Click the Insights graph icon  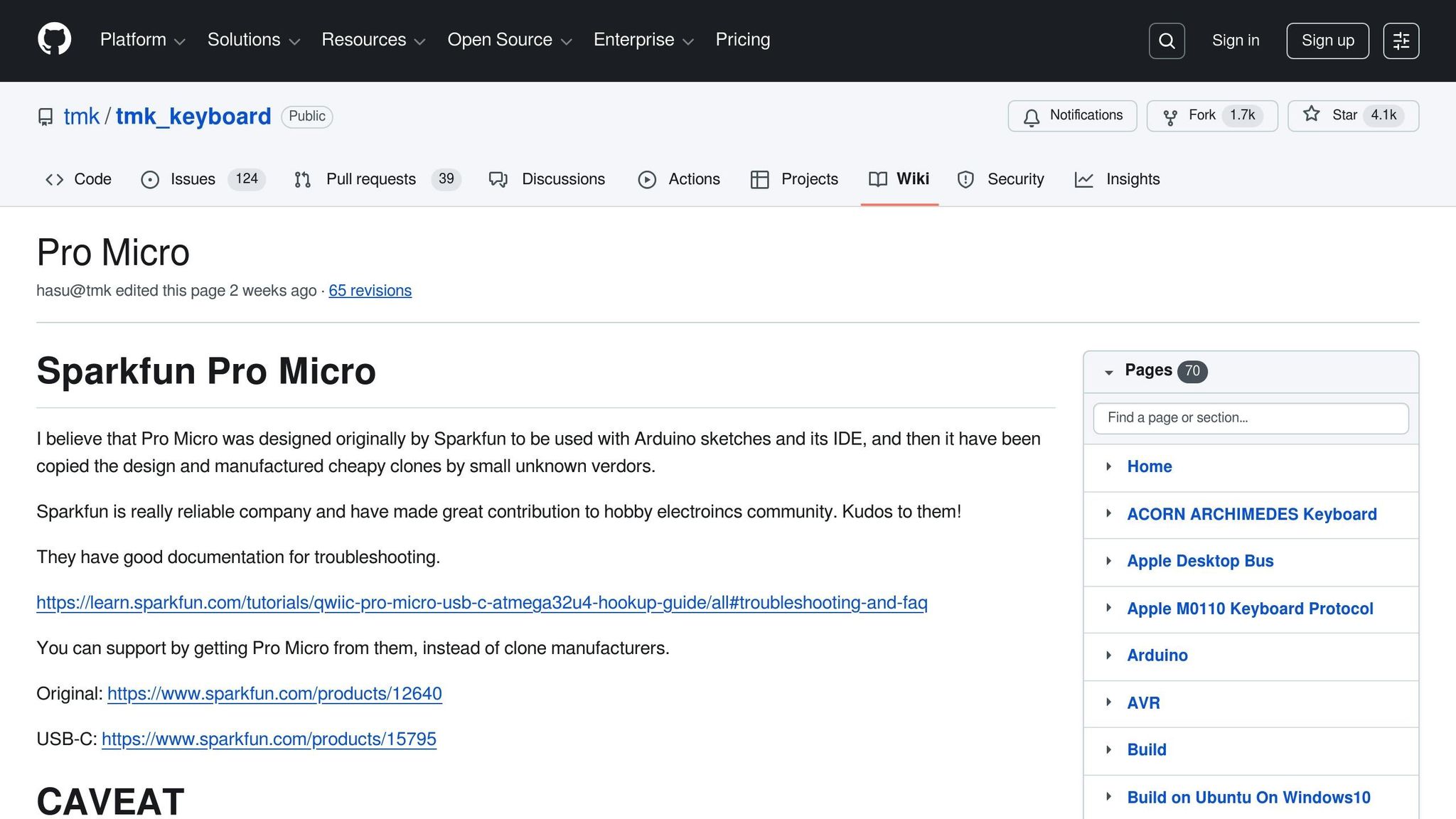coord(1084,180)
